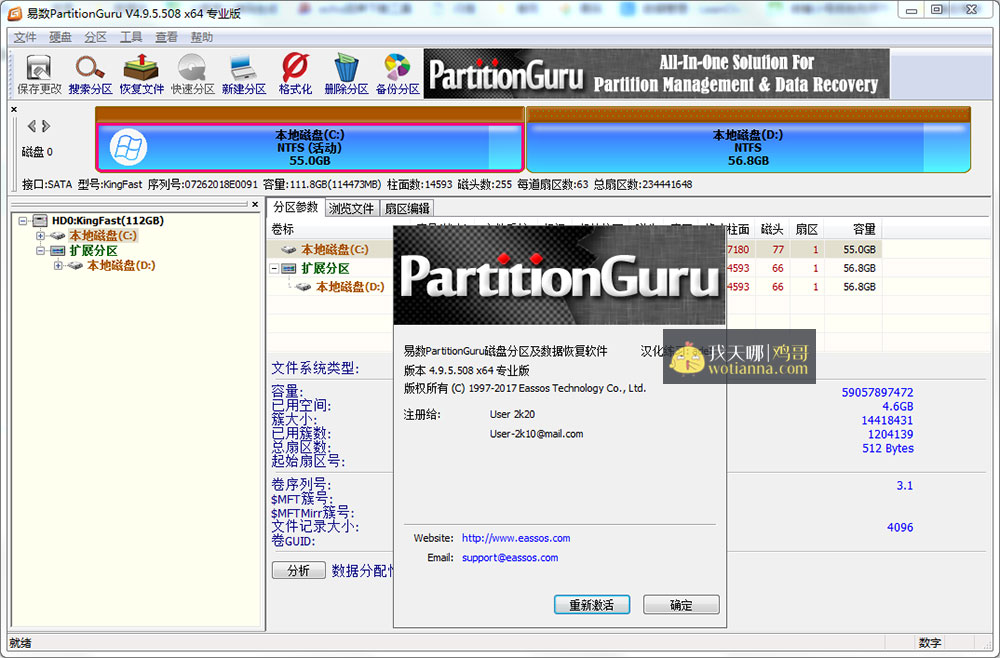Screen dimensions: 1000x658
Task: Click the 卷标 column header
Action: pos(283,230)
